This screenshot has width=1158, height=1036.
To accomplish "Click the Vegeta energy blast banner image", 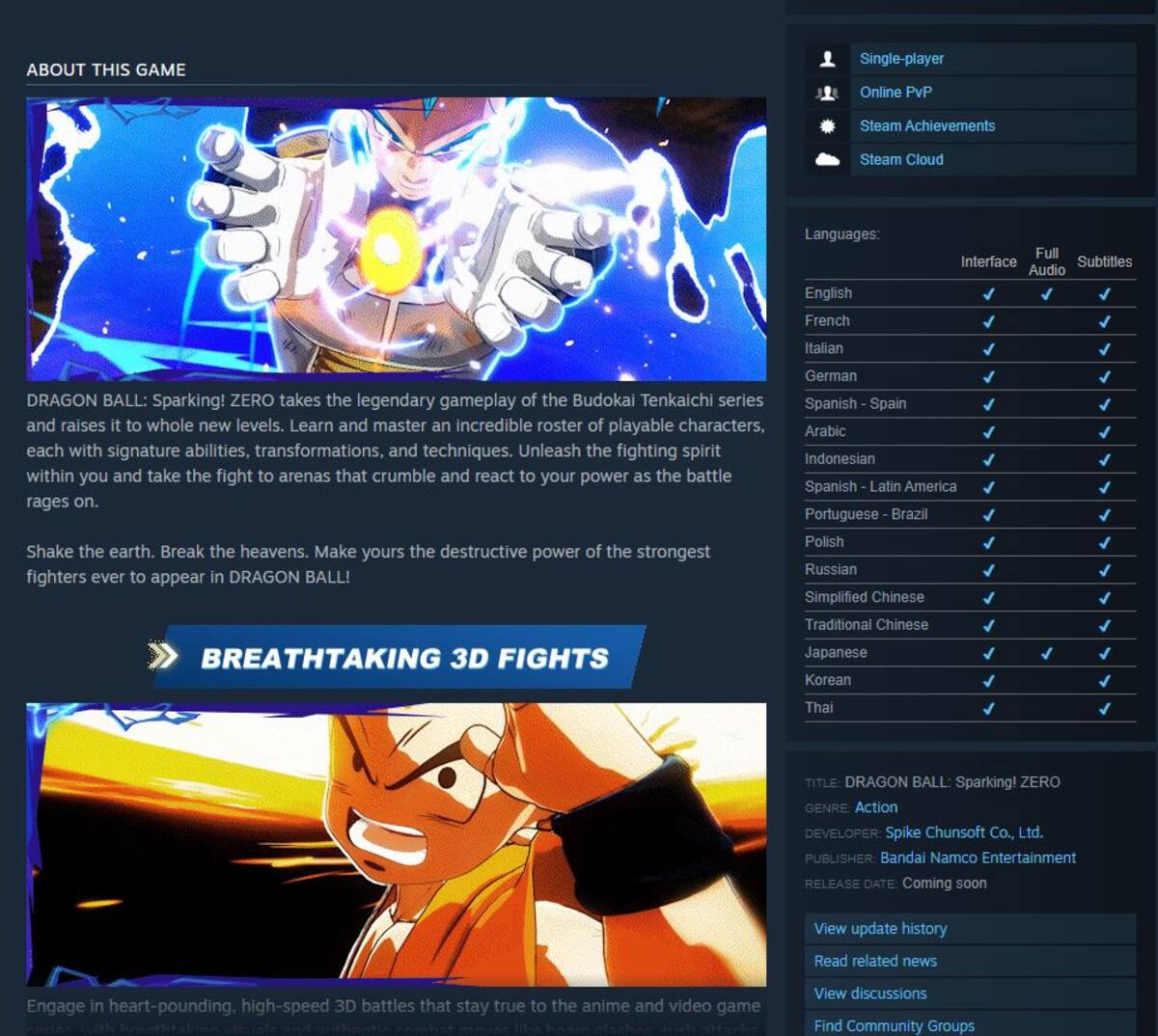I will click(396, 238).
